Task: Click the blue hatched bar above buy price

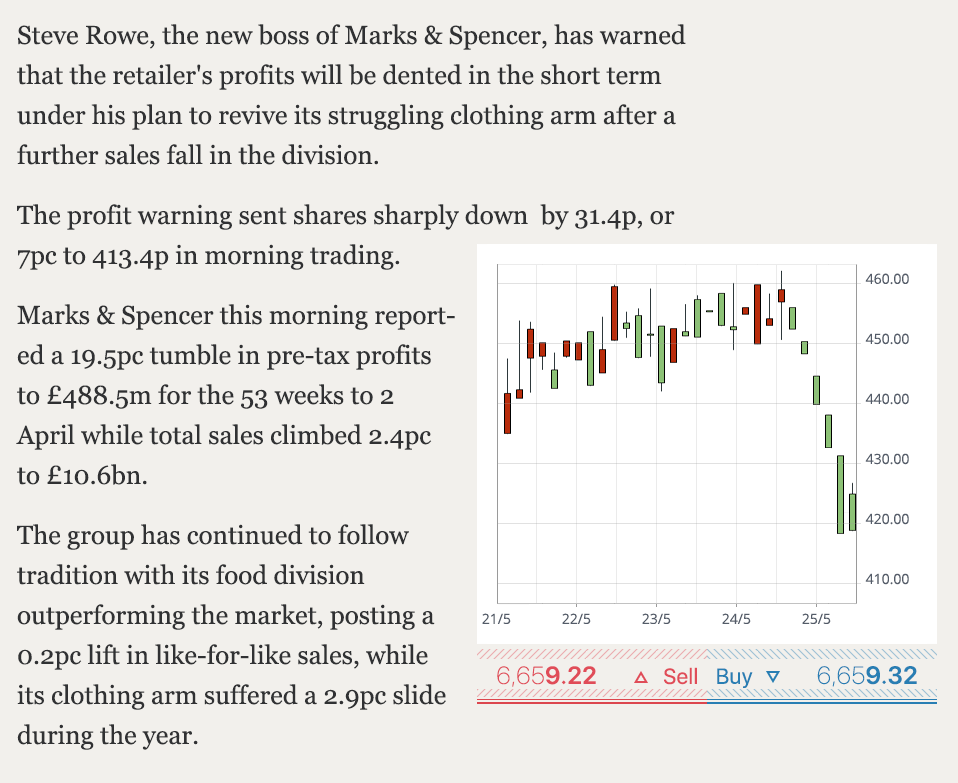Action: (822, 654)
